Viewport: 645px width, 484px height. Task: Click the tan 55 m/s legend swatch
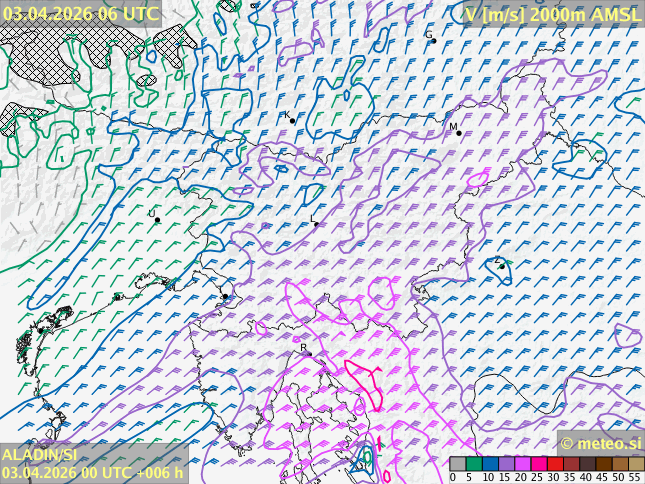click(636, 464)
